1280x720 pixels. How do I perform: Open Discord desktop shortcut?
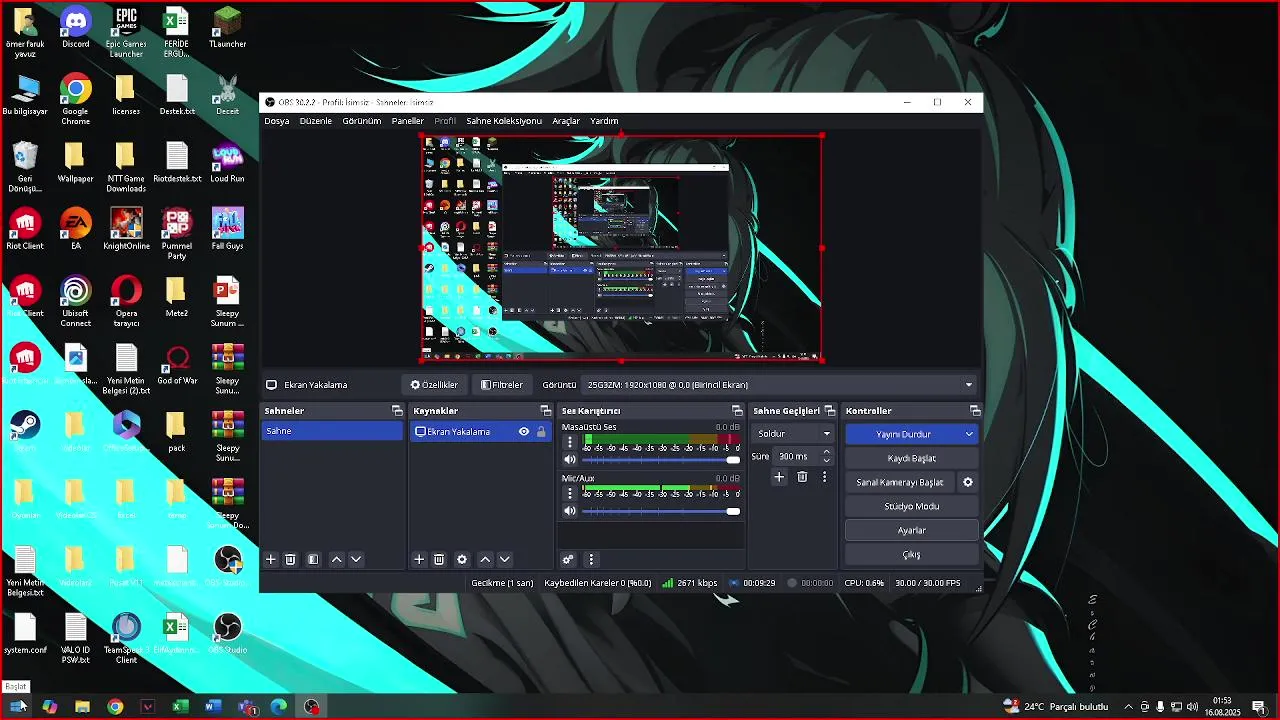76,28
